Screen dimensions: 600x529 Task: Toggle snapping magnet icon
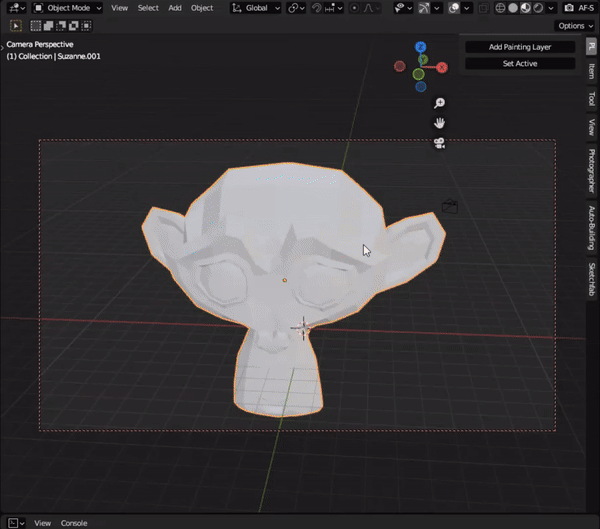click(316, 8)
